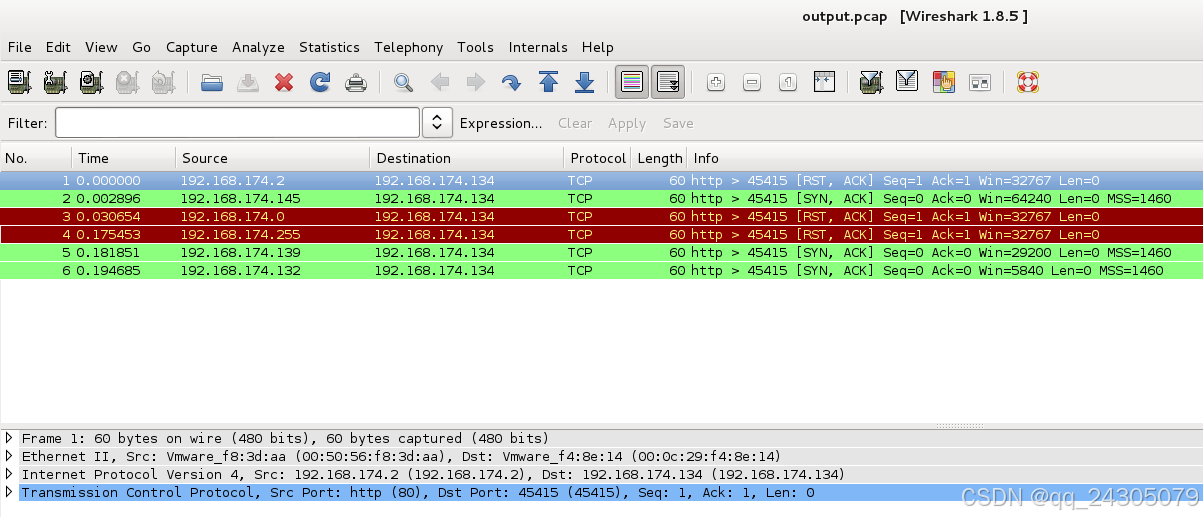Viewport: 1203px width, 517px height.
Task: Sort by the Destination column header
Action: [x=467, y=158]
